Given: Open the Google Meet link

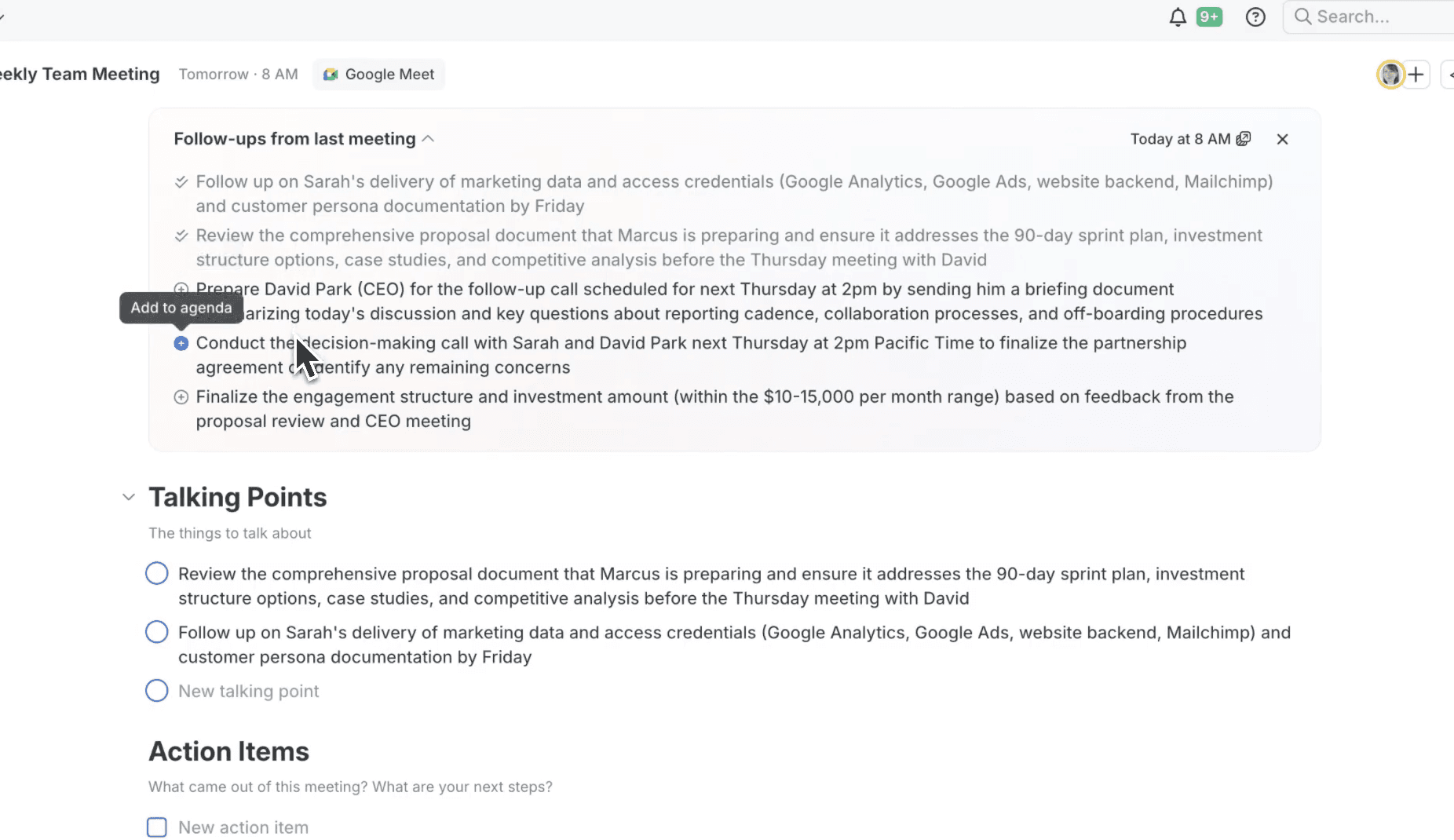Looking at the screenshot, I should (378, 74).
